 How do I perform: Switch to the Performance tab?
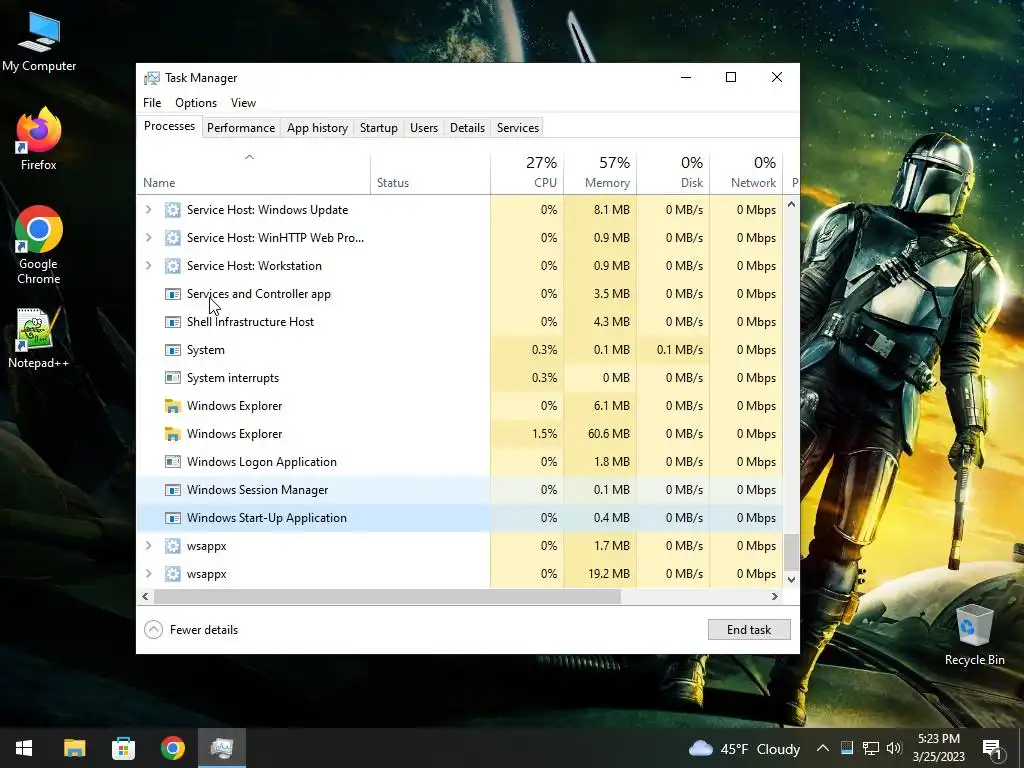[x=241, y=128]
